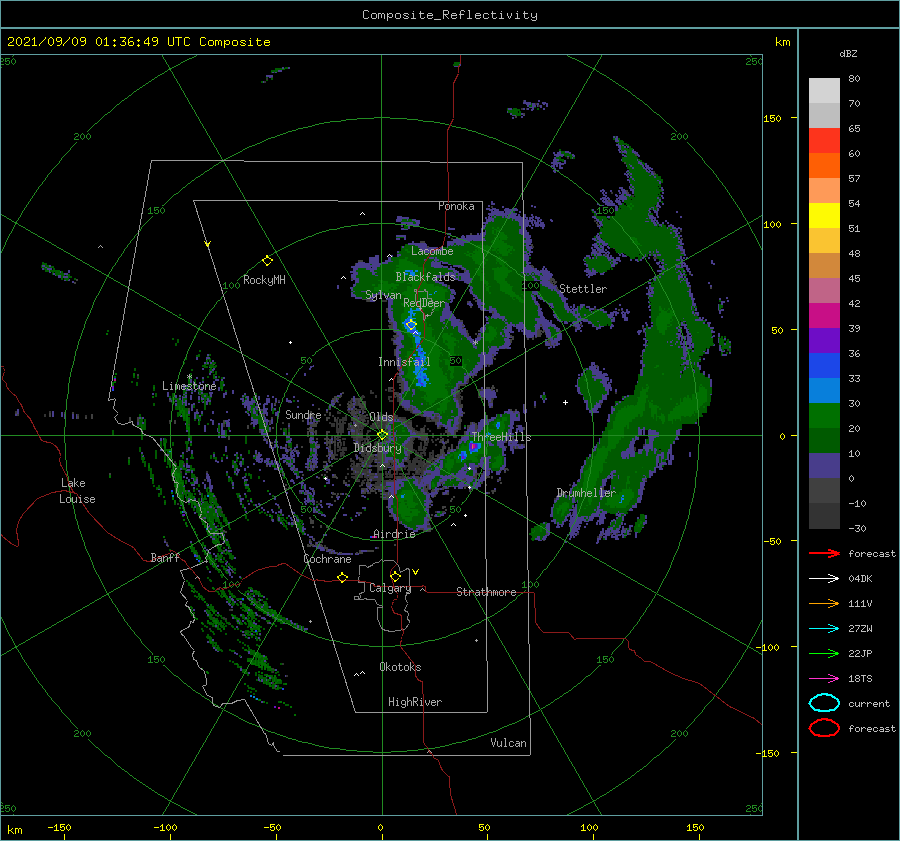Viewport: 900px width, 841px height.
Task: Click the cyan 27ZW arrow legend entry
Action: coord(824,629)
